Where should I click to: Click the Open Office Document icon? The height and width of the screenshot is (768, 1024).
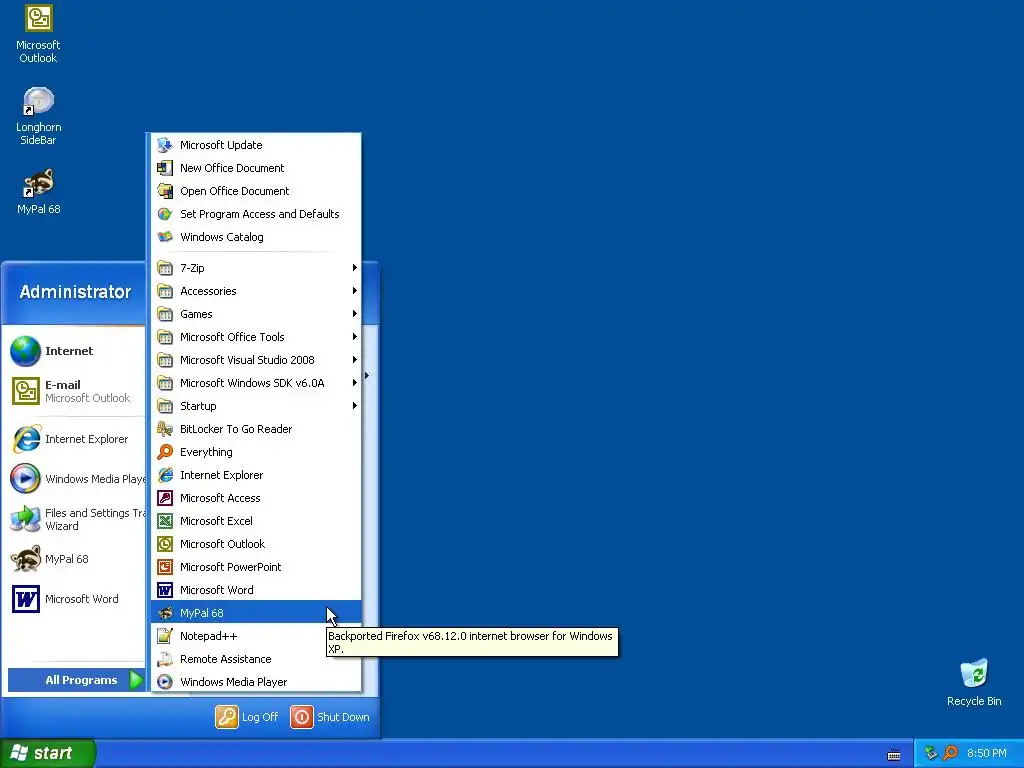[x=165, y=191]
